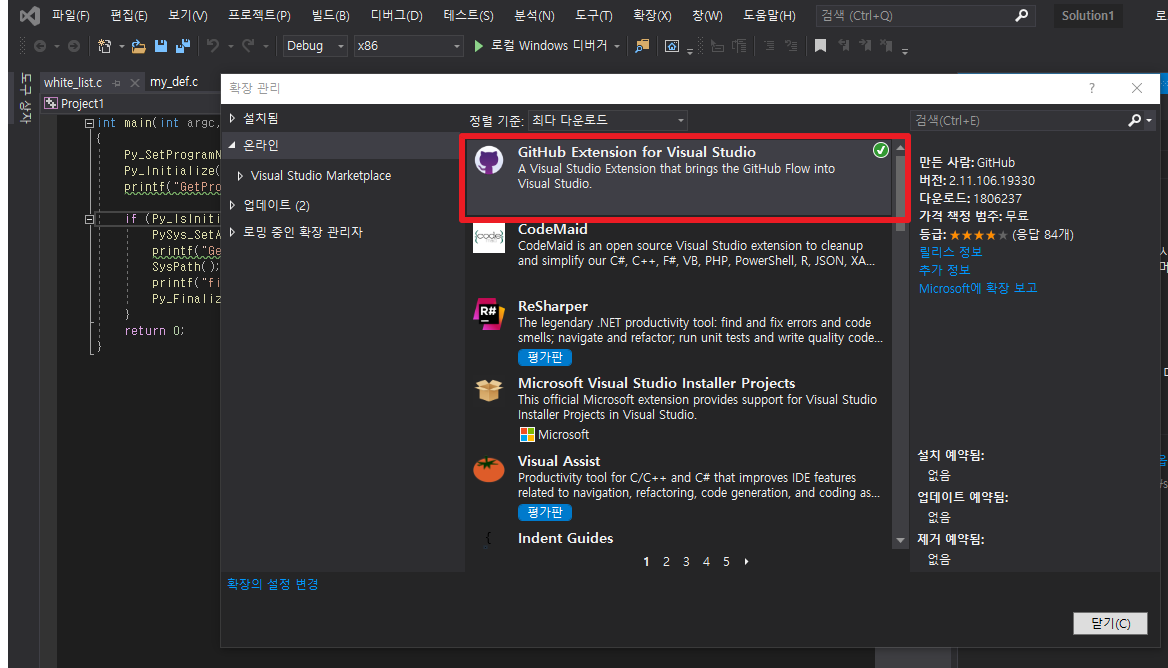Click the extension list scrollbar down arrow
Image resolution: width=1168 pixels, height=668 pixels.
[900, 540]
